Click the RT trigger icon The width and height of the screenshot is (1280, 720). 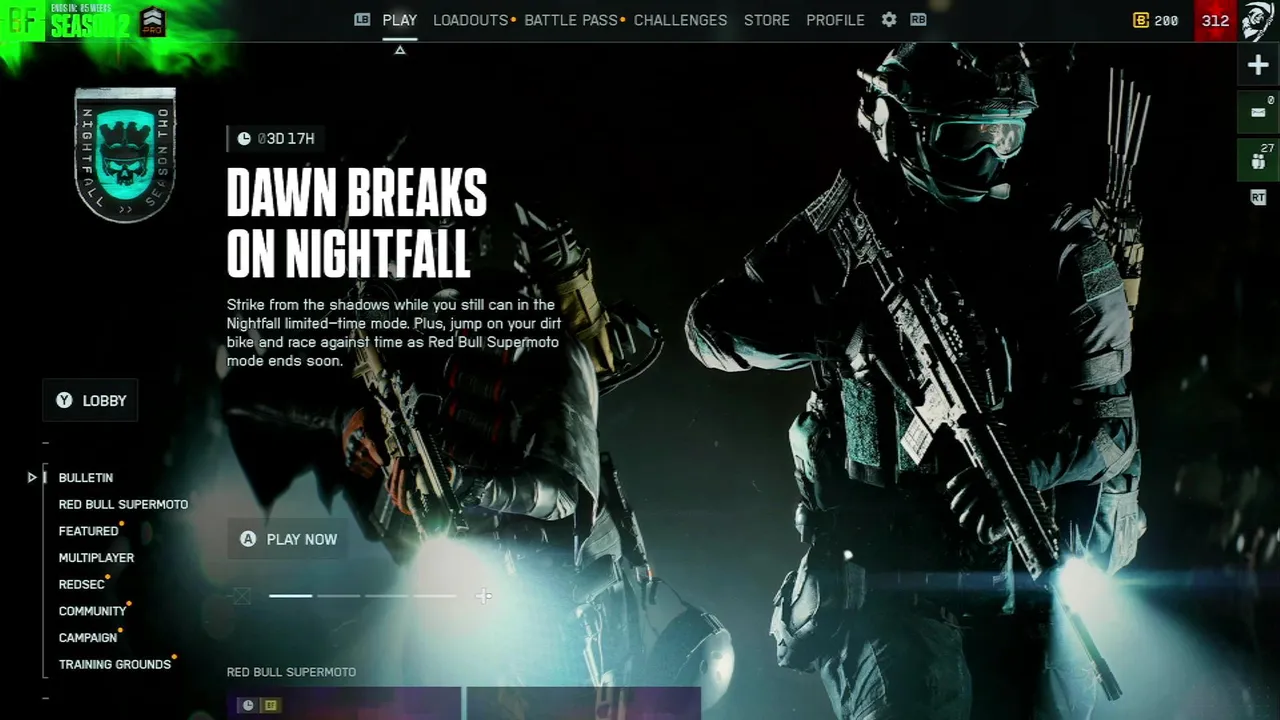(1258, 198)
